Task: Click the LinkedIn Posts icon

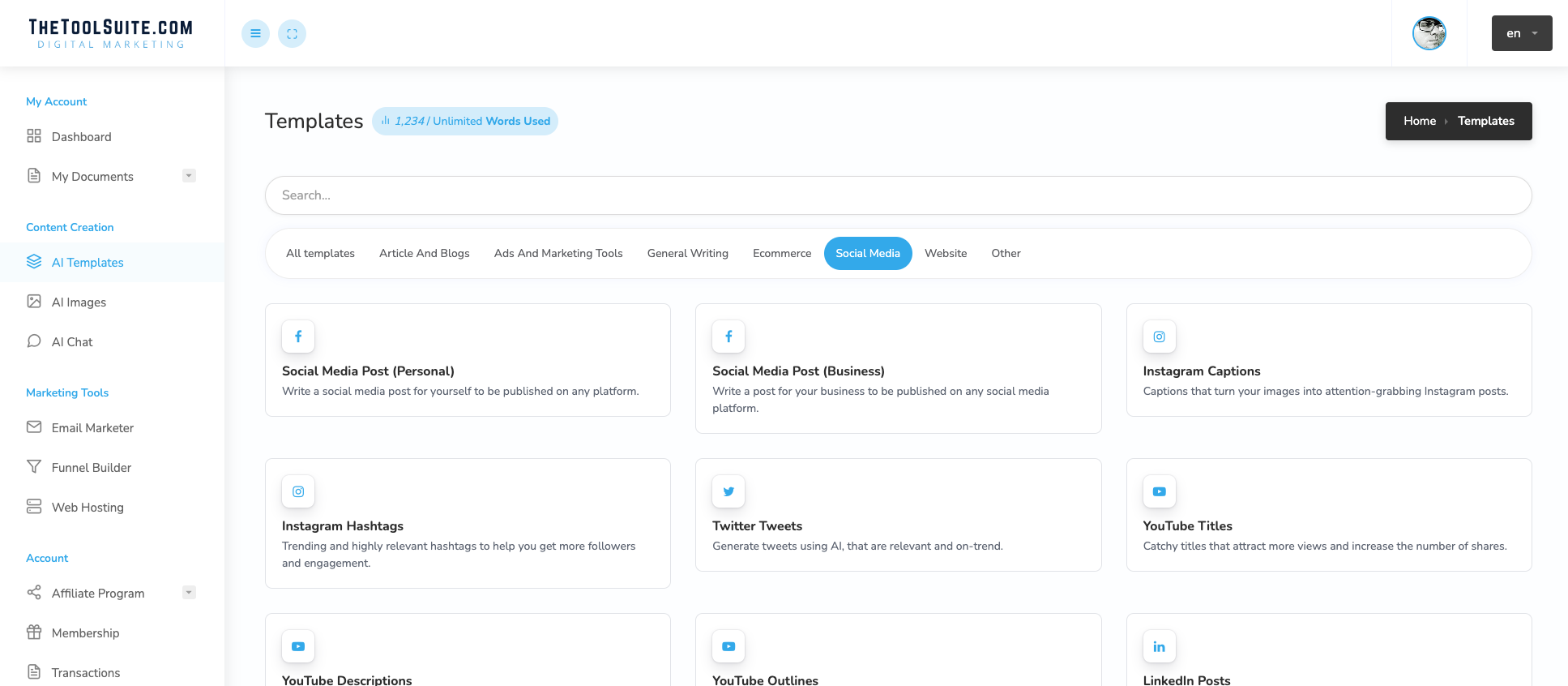Action: 1159,646
